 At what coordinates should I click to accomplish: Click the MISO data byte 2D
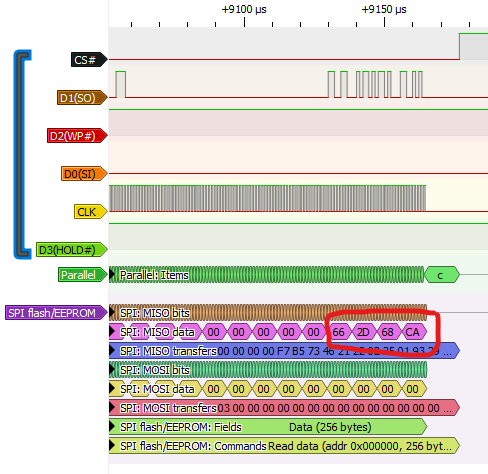pos(363,332)
